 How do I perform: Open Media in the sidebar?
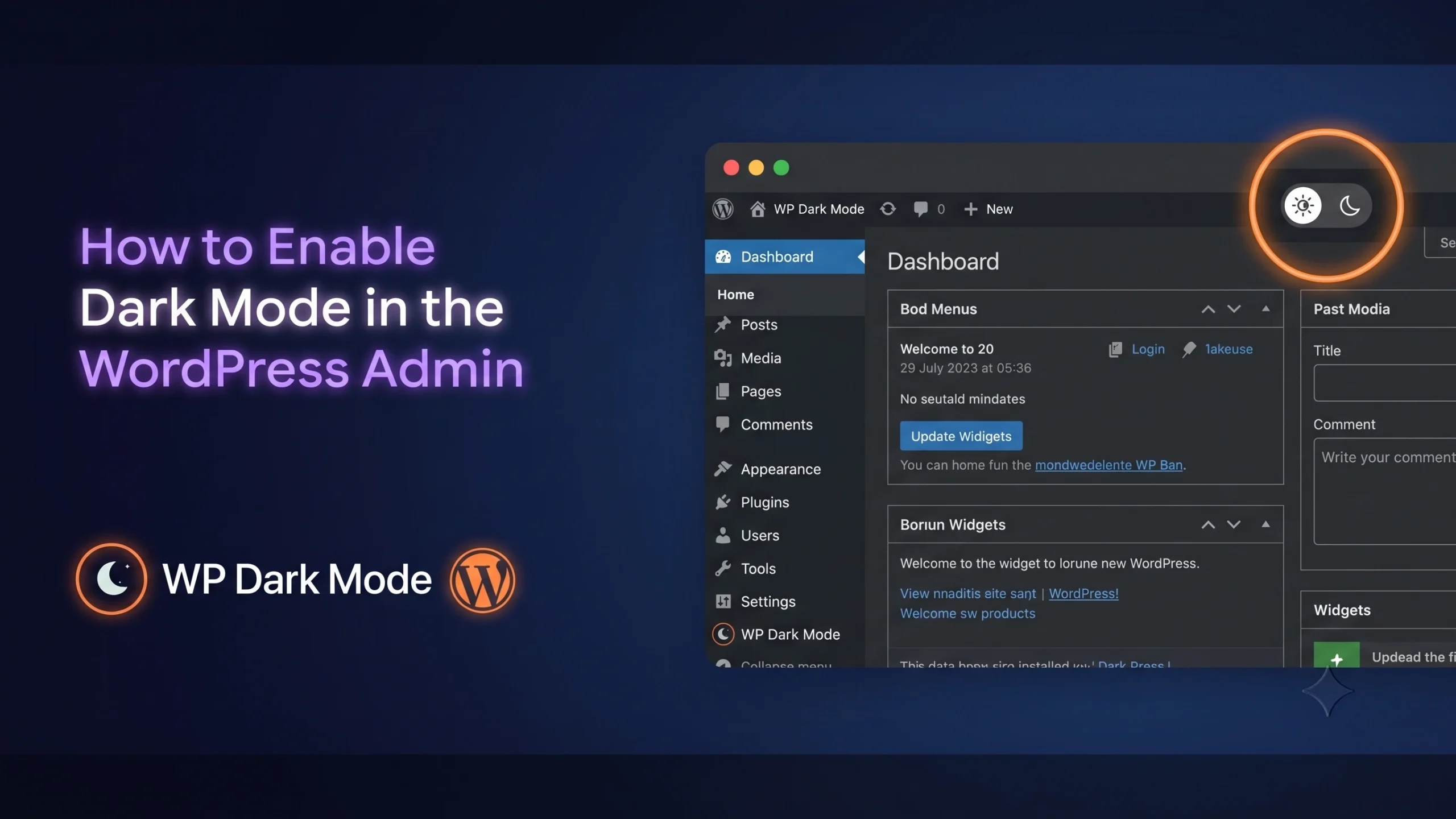point(760,358)
